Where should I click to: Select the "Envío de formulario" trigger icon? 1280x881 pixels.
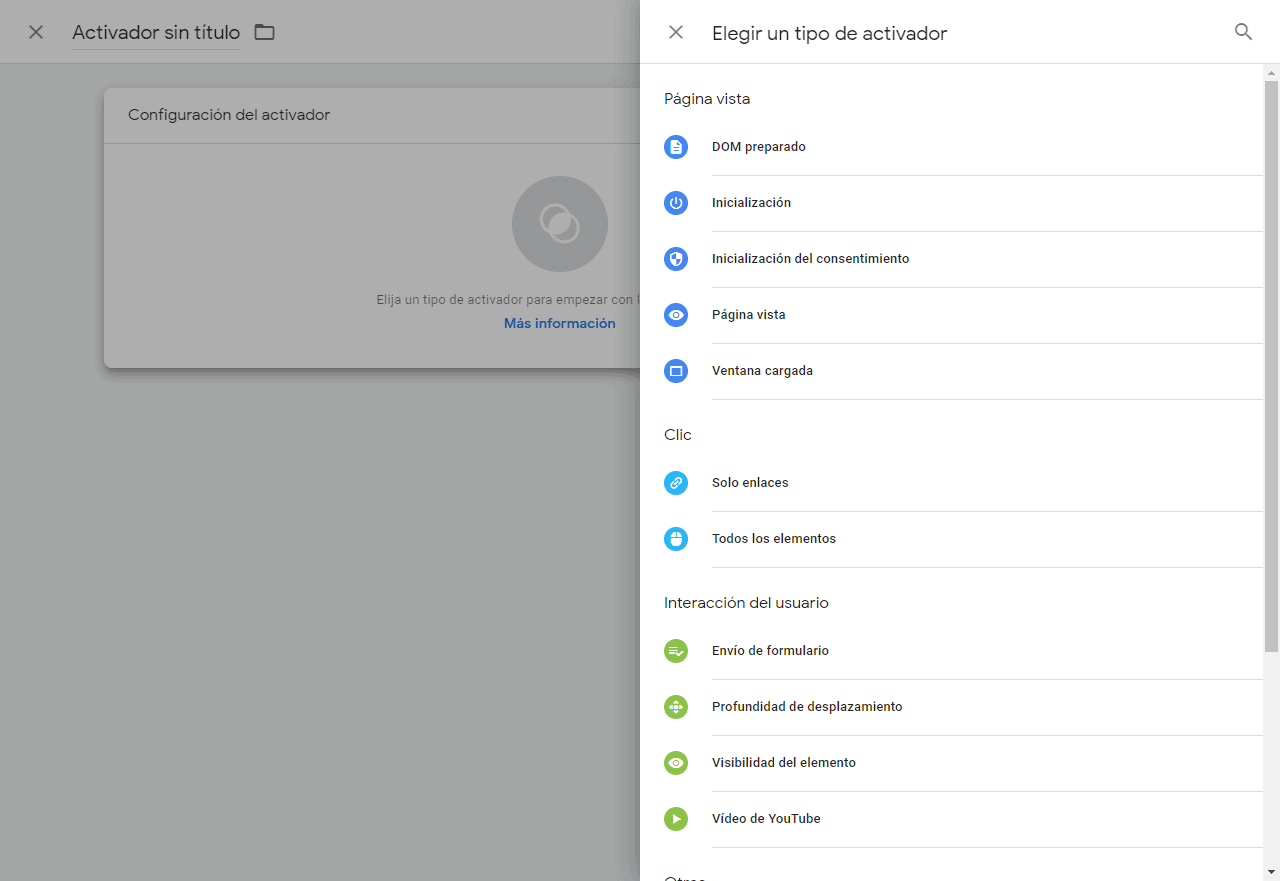(676, 650)
